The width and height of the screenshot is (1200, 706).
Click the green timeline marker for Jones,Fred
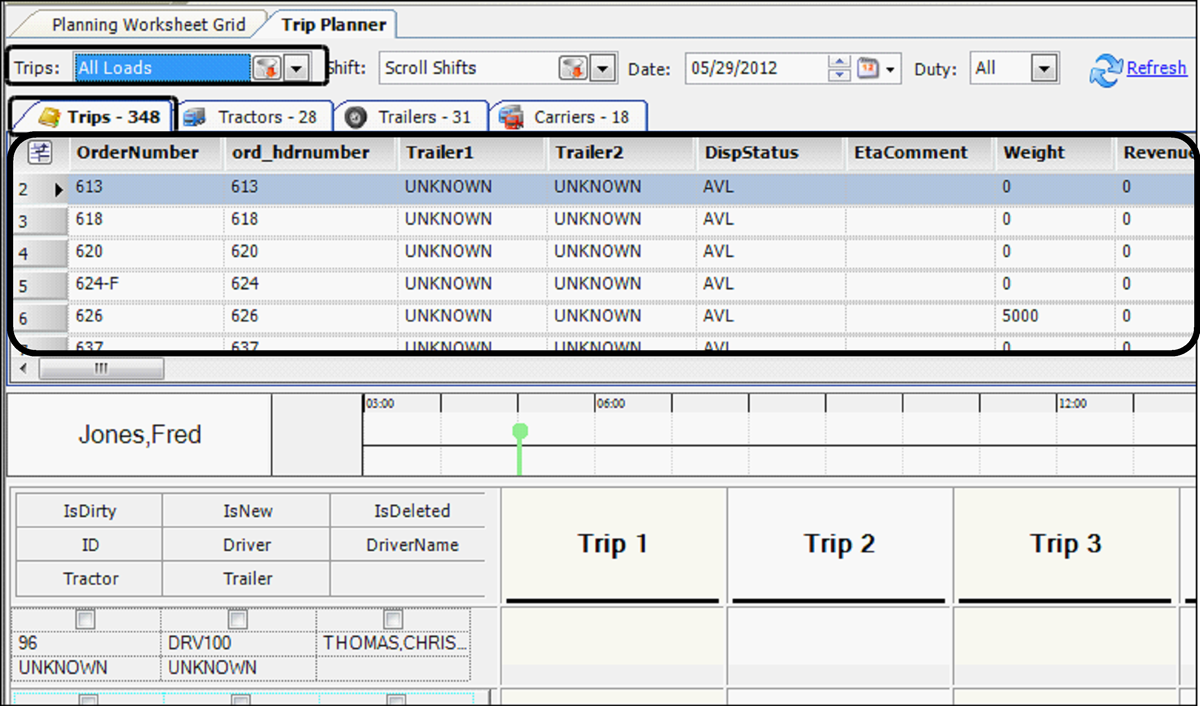pyautogui.click(x=519, y=447)
